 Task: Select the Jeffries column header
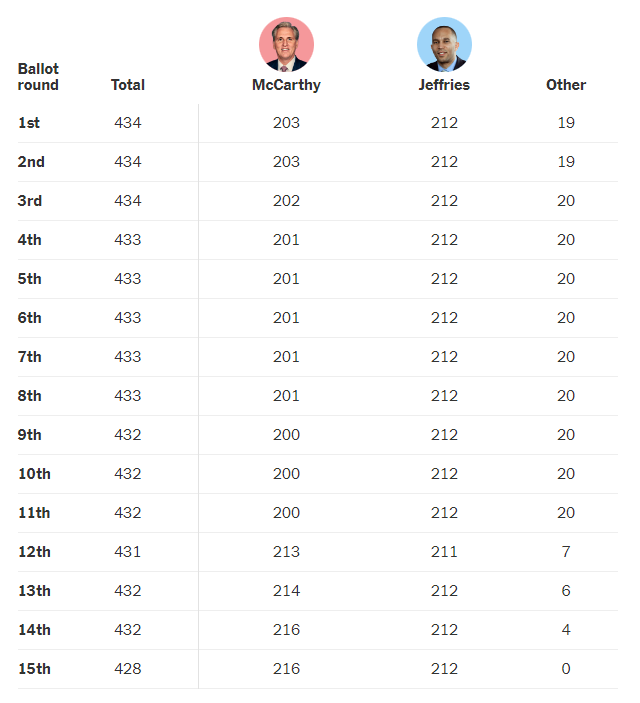pos(444,85)
